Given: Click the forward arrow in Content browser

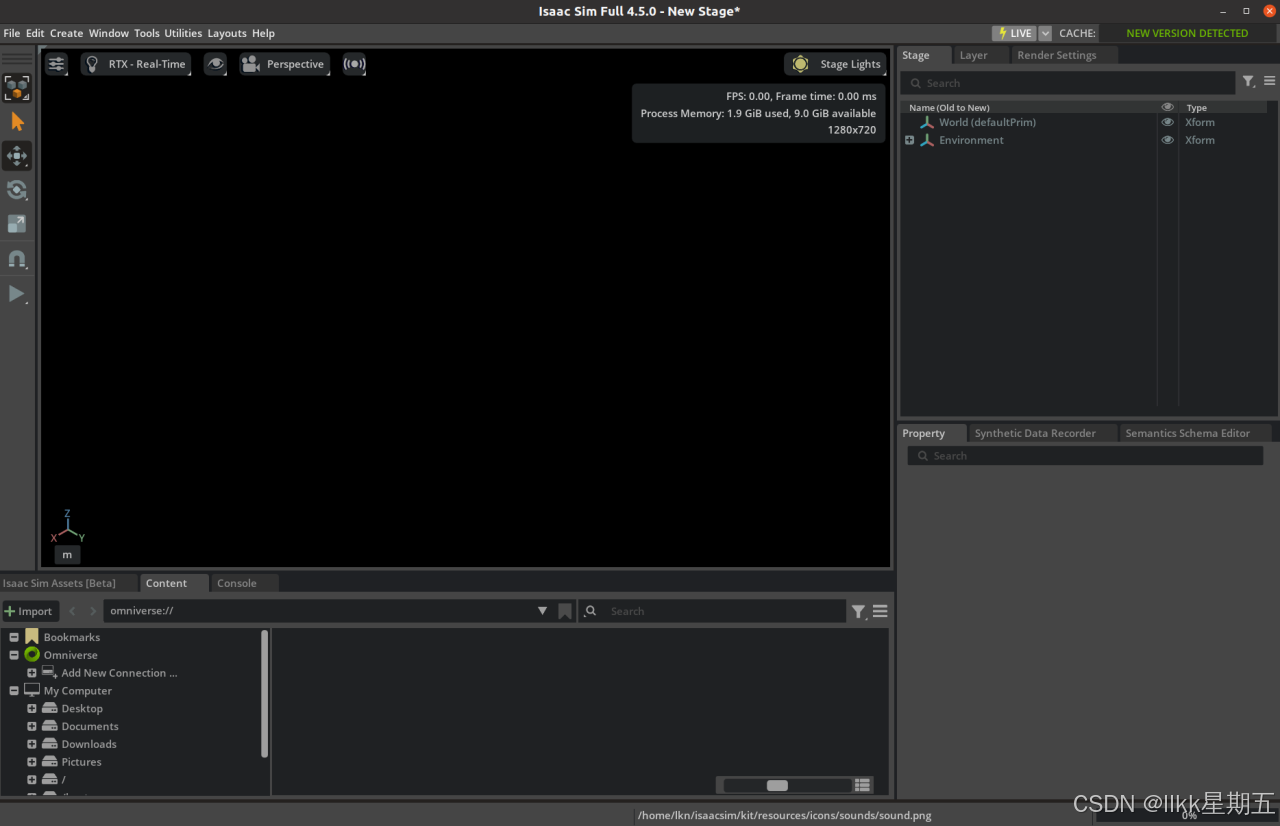Looking at the screenshot, I should 93,611.
